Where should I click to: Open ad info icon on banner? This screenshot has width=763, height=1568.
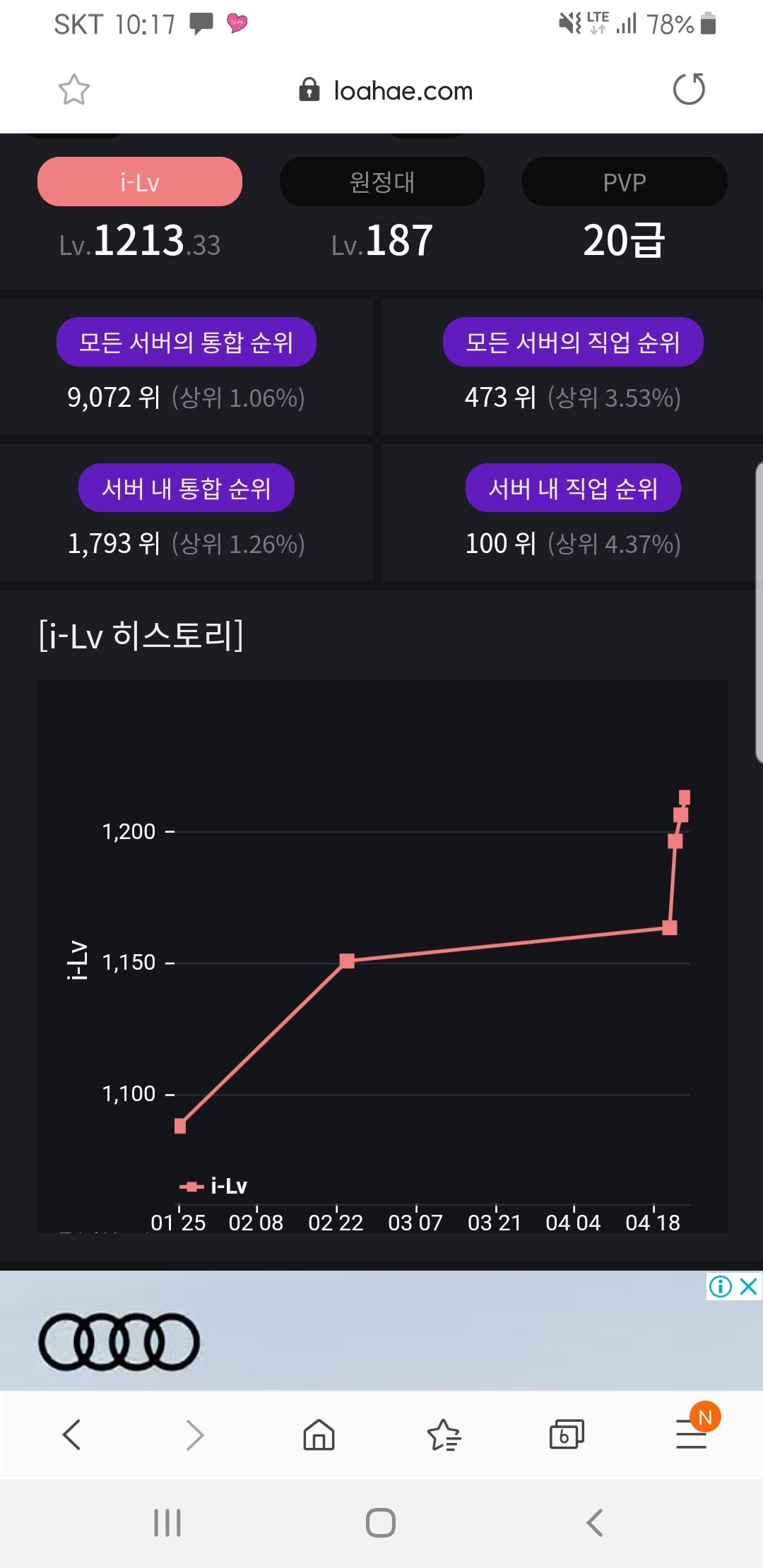[x=720, y=1286]
